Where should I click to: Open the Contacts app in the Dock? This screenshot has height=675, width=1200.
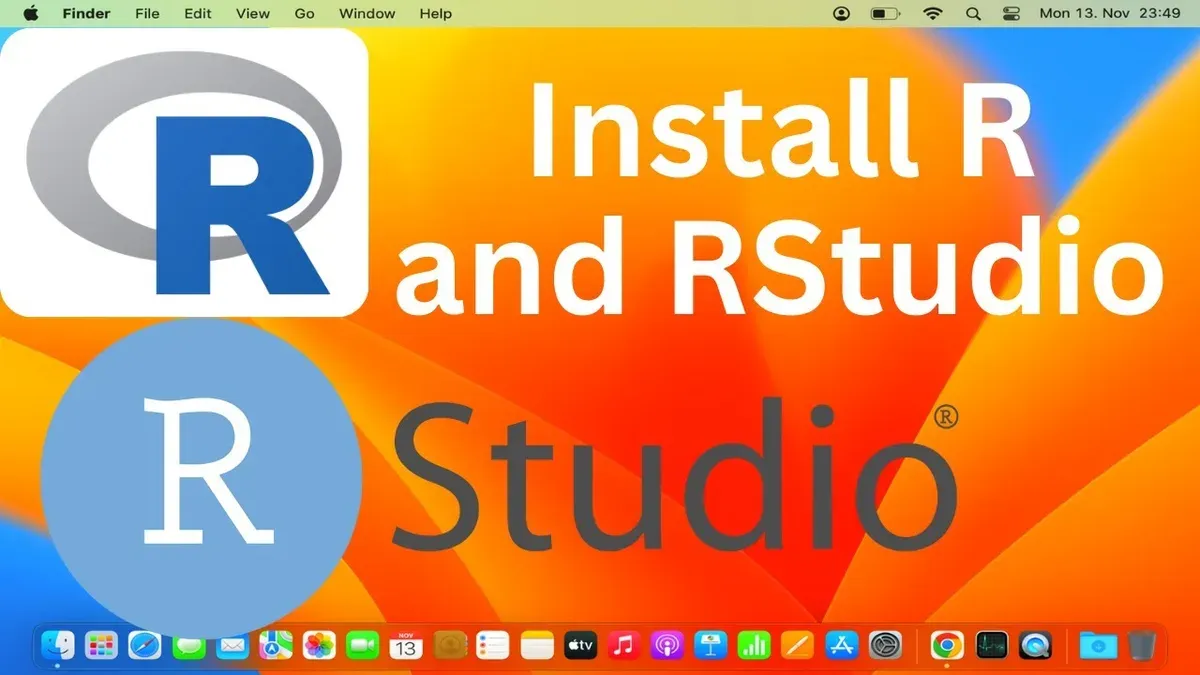(x=450, y=647)
